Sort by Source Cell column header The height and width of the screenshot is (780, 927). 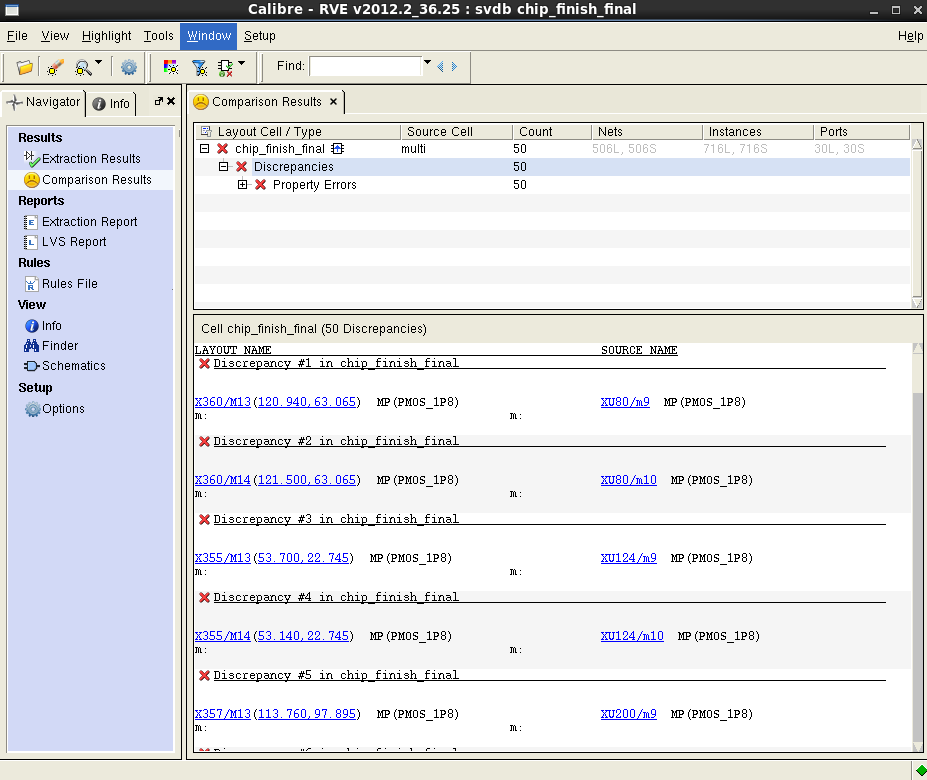click(x=440, y=132)
